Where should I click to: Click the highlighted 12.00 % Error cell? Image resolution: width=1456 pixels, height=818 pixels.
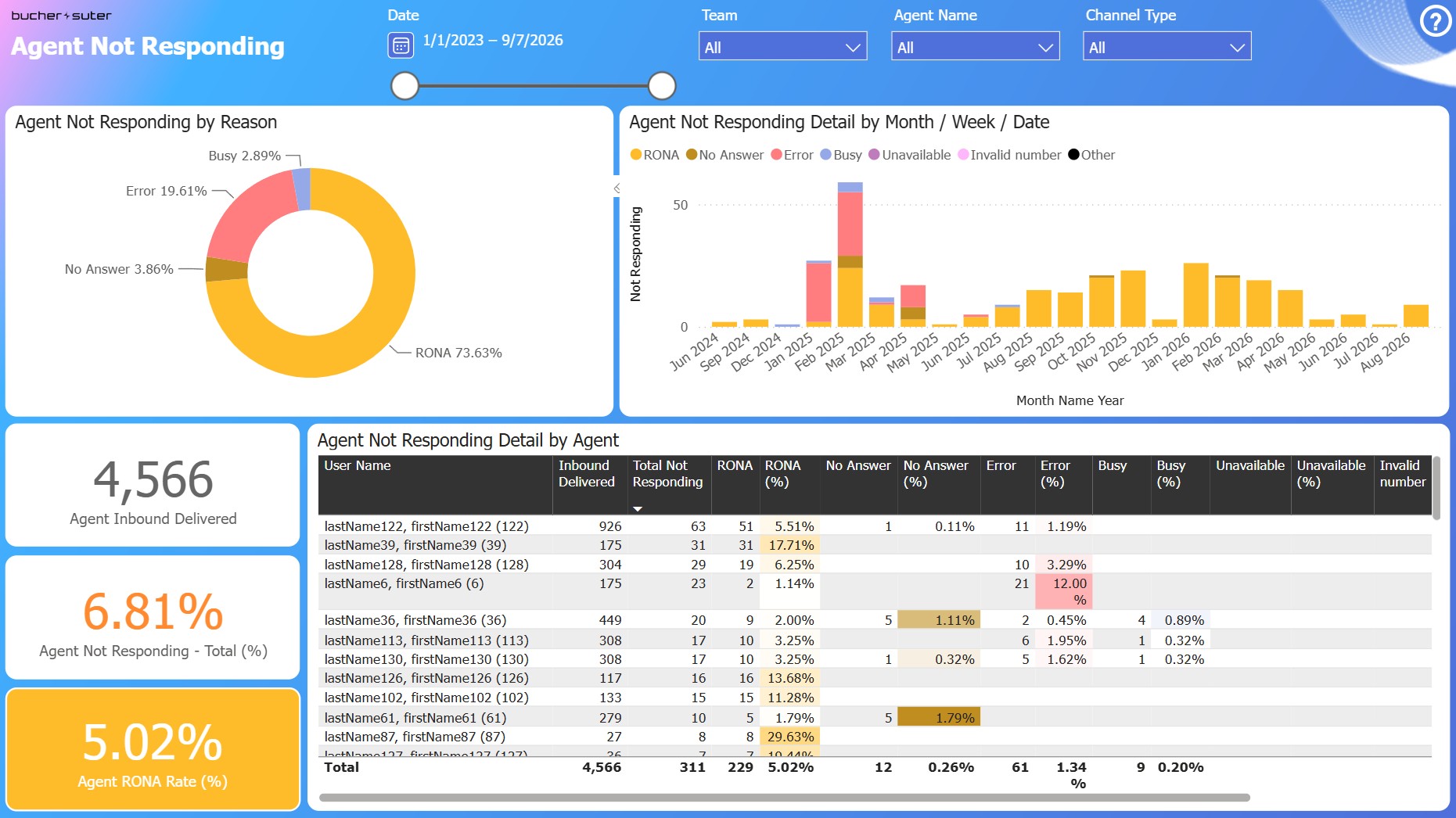point(1063,592)
